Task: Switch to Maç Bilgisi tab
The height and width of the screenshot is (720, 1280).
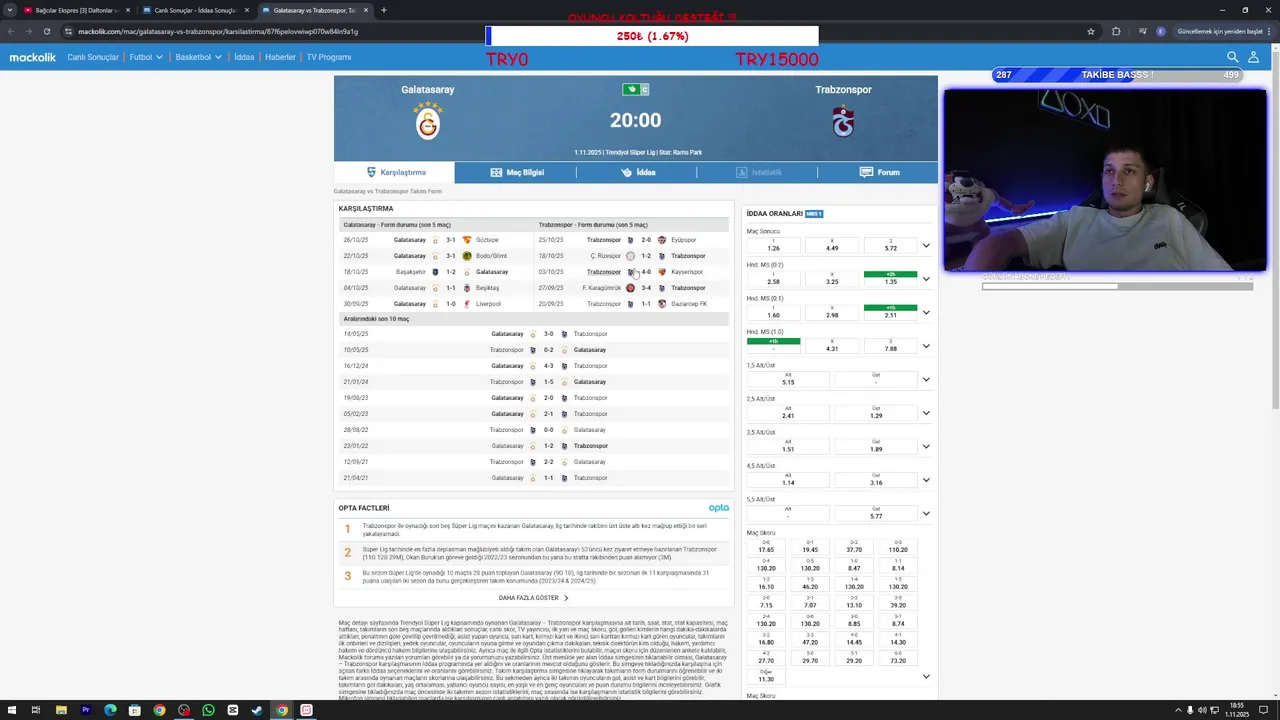Action: tap(517, 172)
